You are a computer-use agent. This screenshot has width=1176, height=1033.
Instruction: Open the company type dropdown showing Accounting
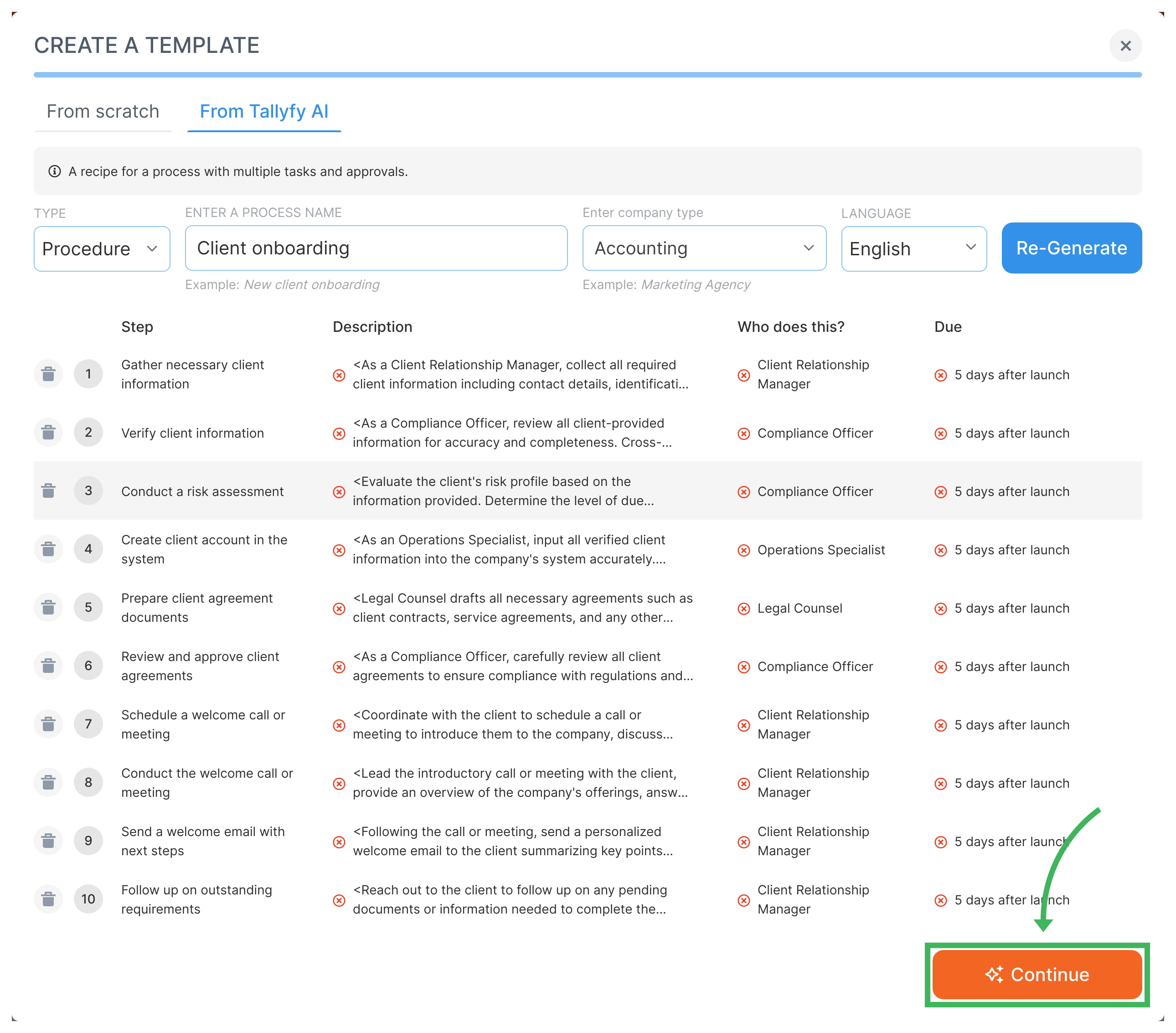(704, 248)
